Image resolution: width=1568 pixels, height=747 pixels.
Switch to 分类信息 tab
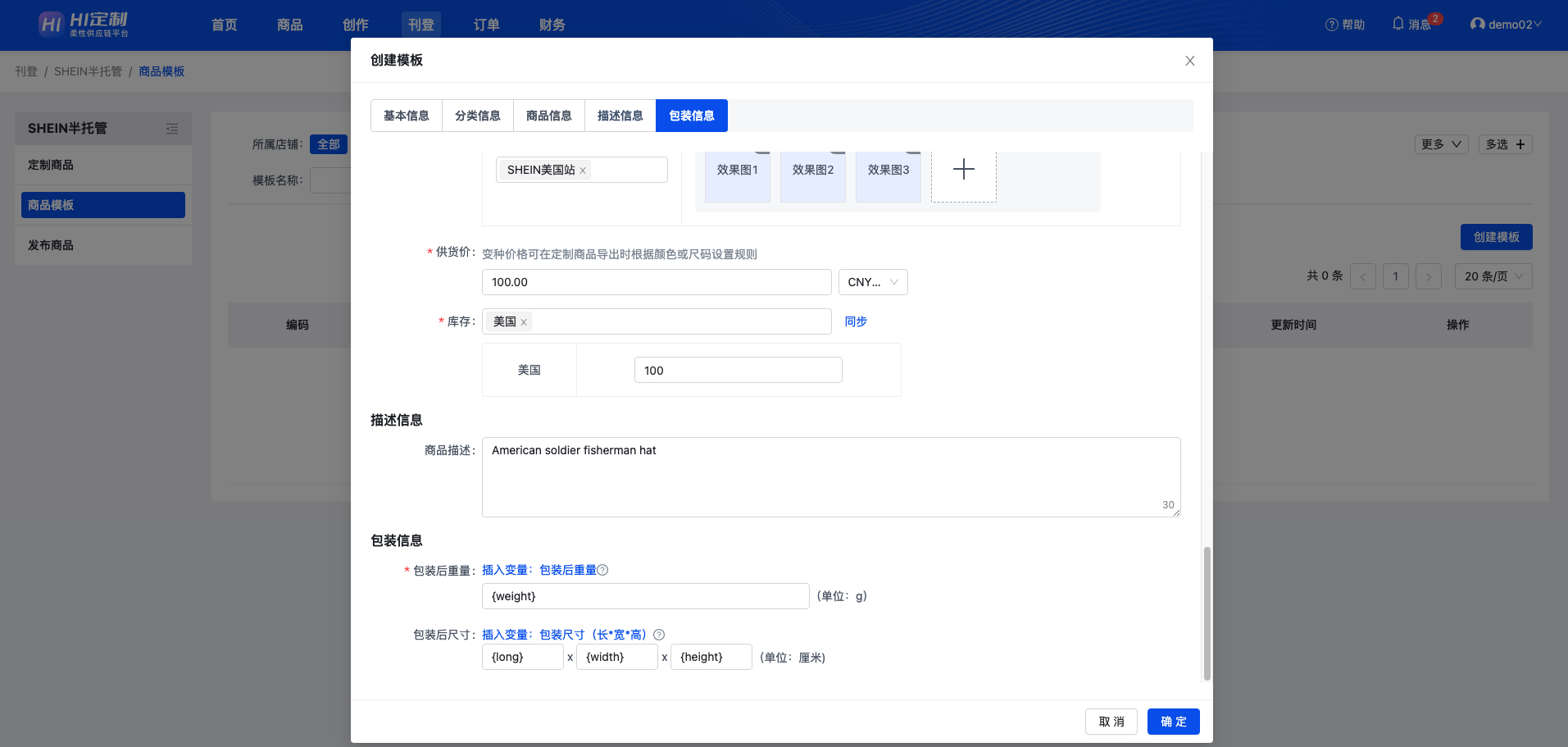click(478, 116)
